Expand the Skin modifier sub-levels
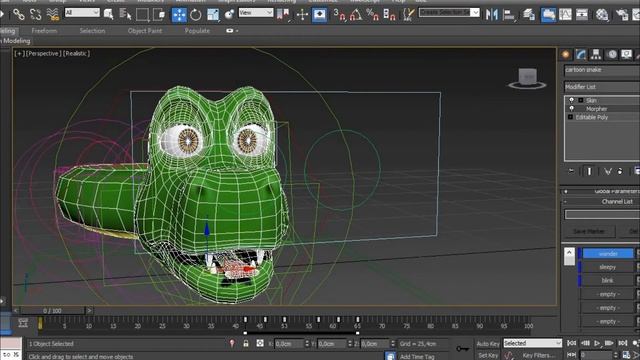 tap(580, 100)
